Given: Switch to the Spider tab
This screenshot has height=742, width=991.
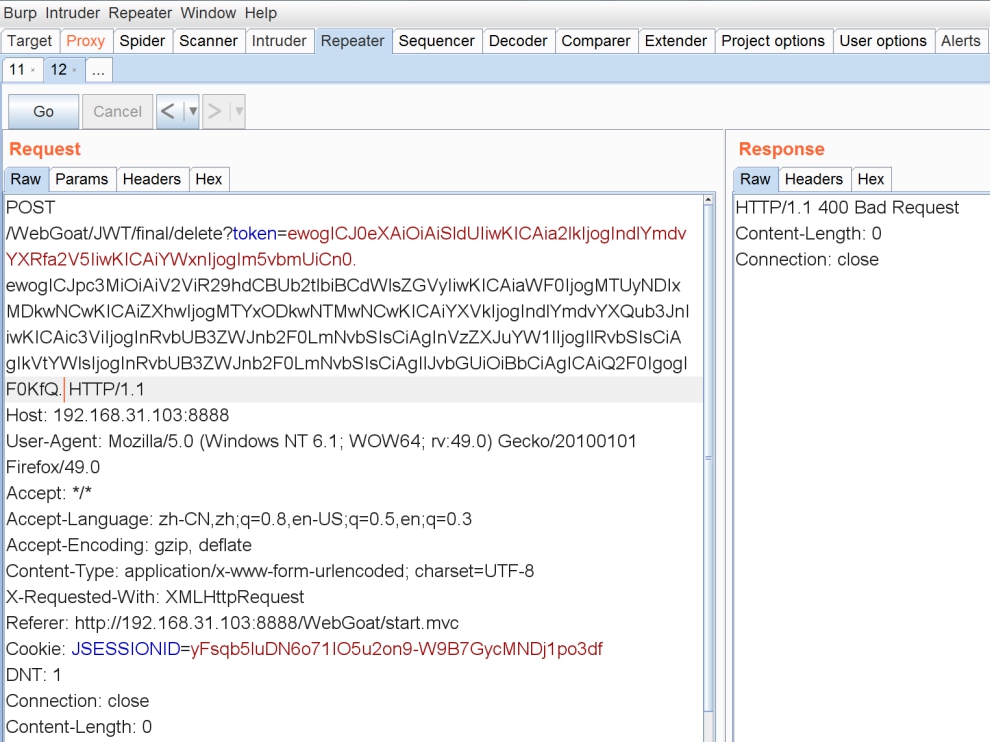Looking at the screenshot, I should (142, 41).
